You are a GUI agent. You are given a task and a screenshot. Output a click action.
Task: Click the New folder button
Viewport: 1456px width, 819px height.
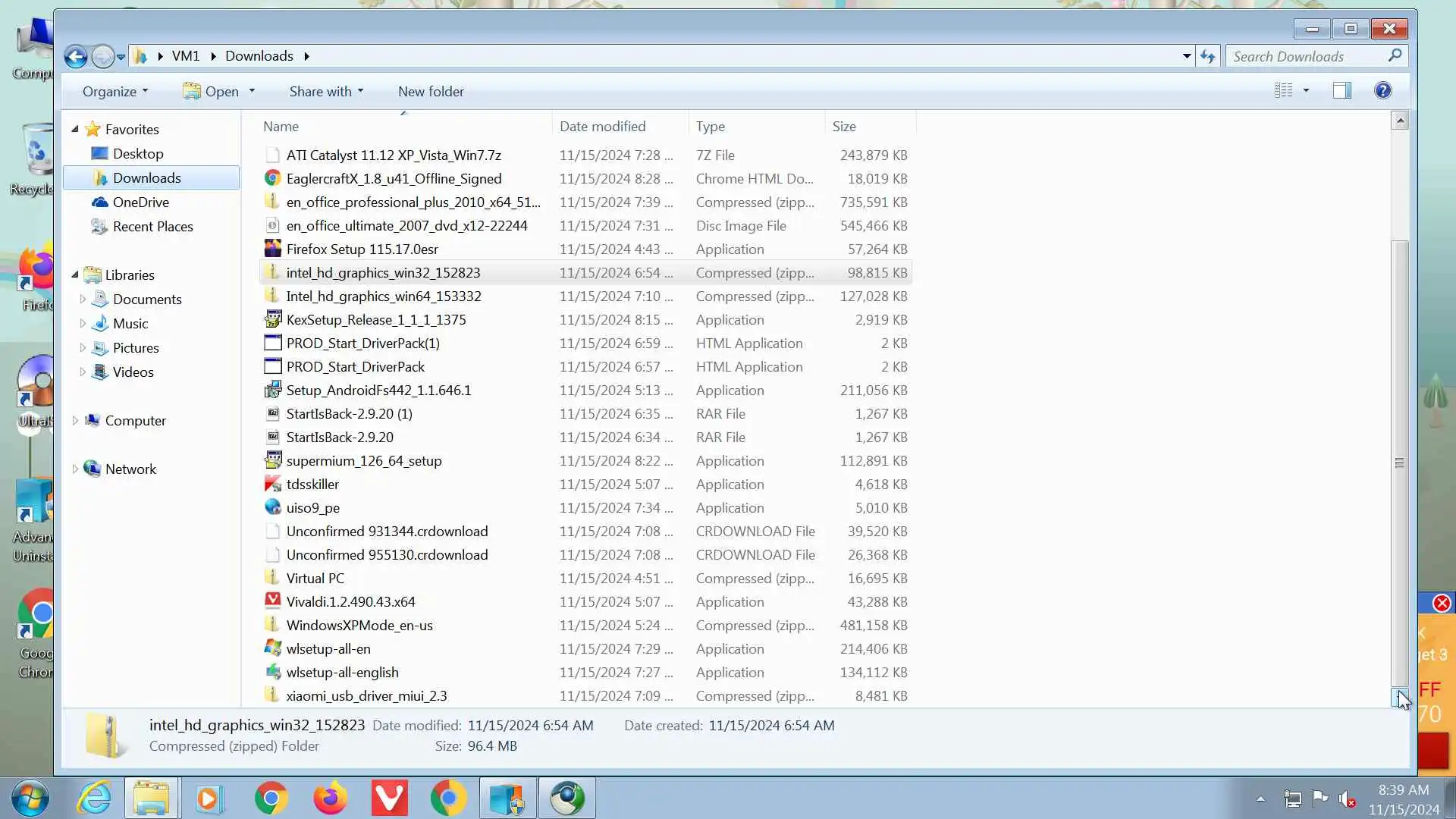point(431,92)
